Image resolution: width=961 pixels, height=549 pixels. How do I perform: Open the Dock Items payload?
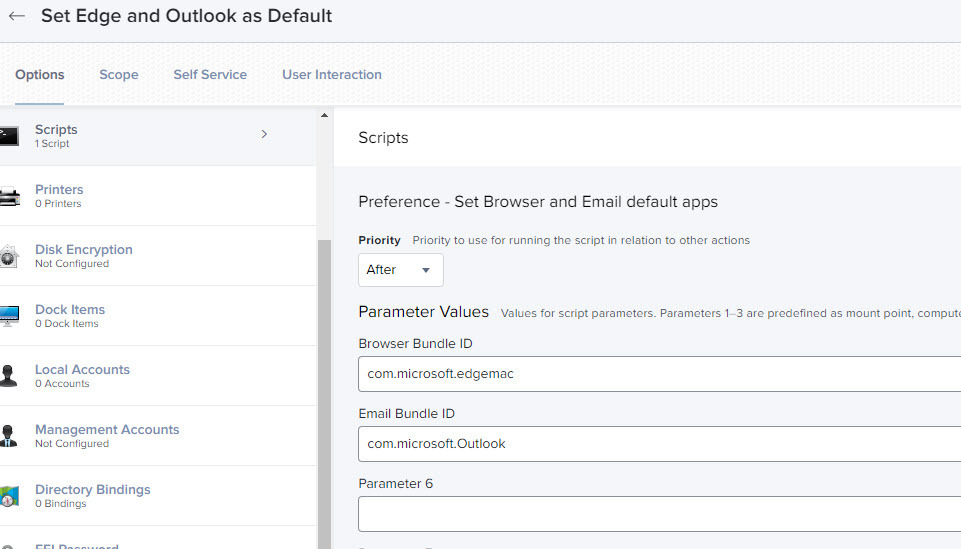point(158,316)
